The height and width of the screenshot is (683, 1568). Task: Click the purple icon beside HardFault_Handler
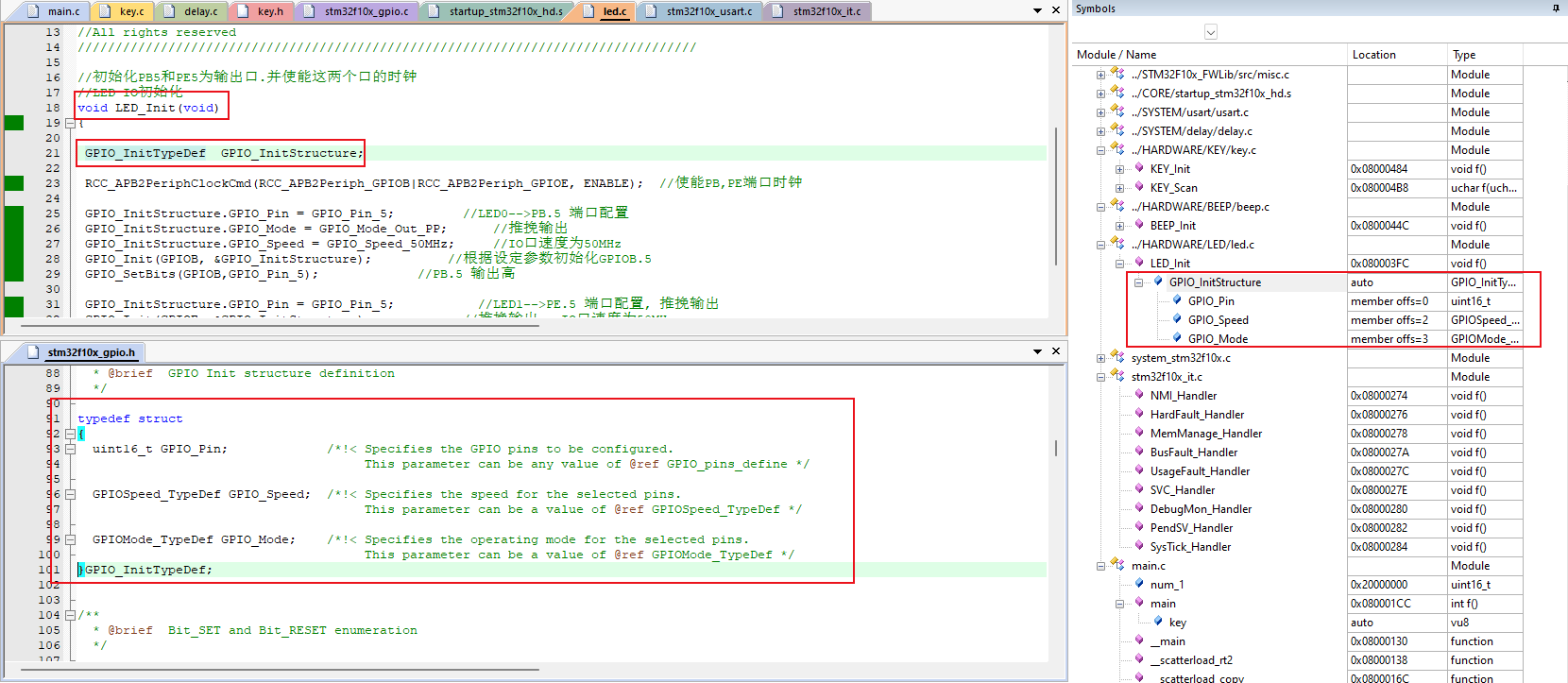1139,414
